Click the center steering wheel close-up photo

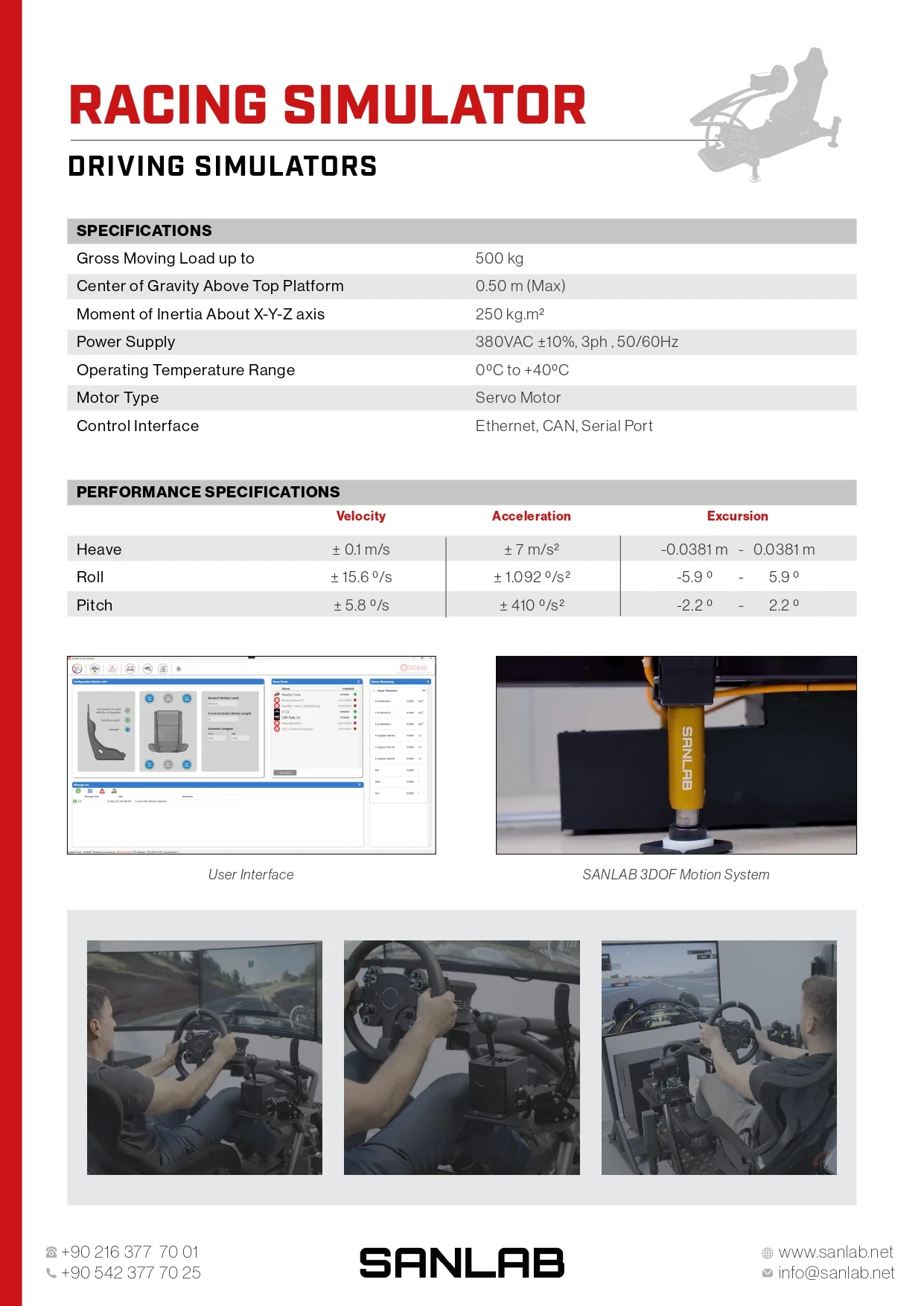coord(462,1057)
